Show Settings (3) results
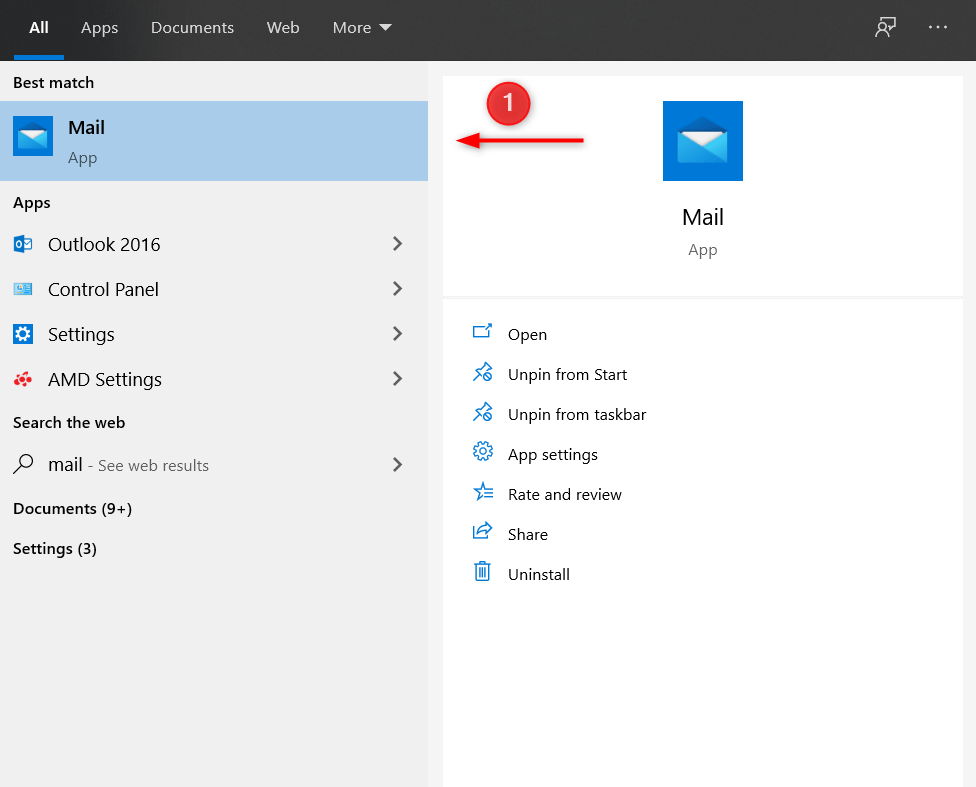Viewport: 976px width, 787px height. coord(55,549)
